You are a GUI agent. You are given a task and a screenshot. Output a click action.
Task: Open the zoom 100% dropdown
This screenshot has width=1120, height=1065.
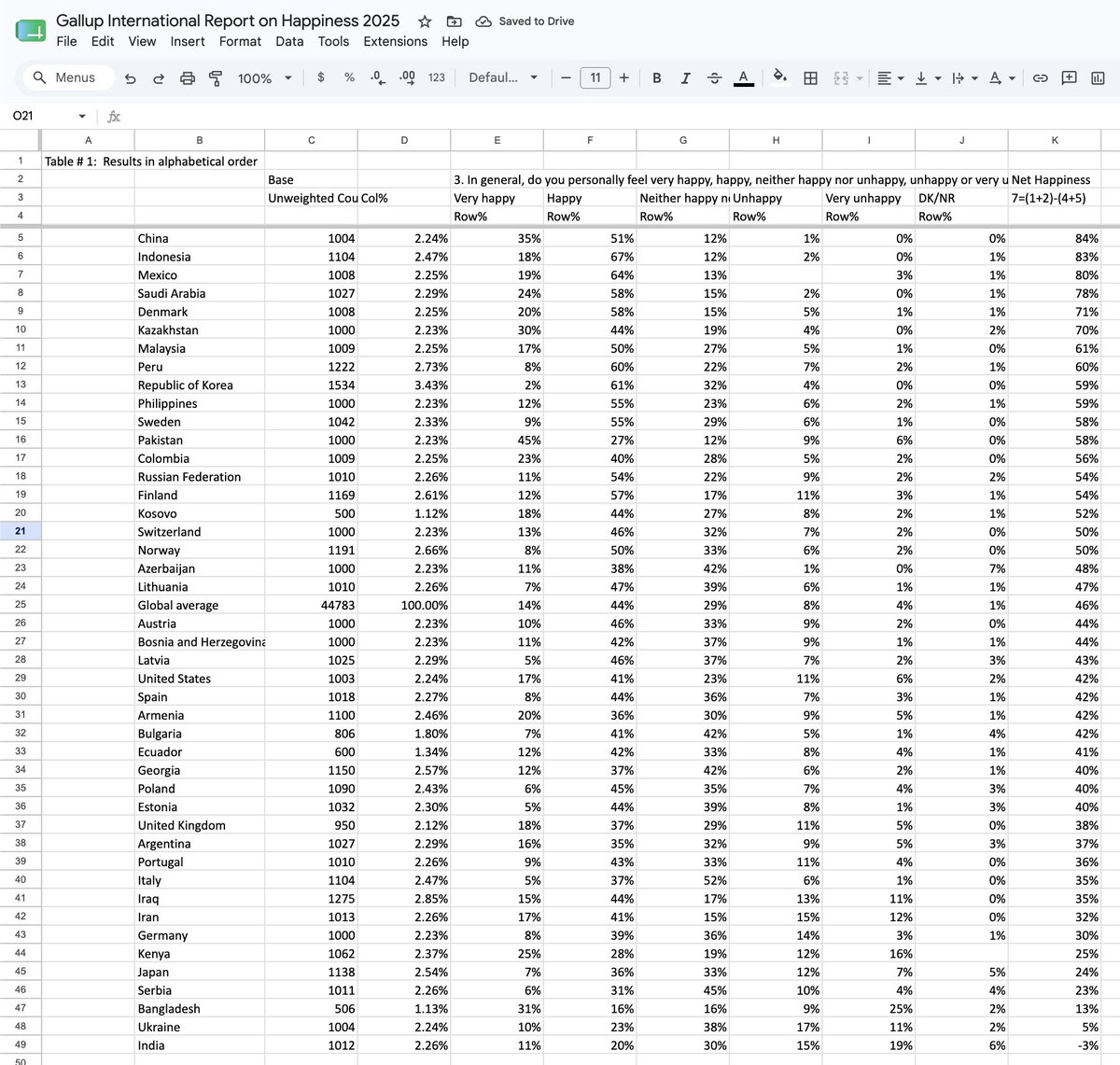(x=264, y=78)
